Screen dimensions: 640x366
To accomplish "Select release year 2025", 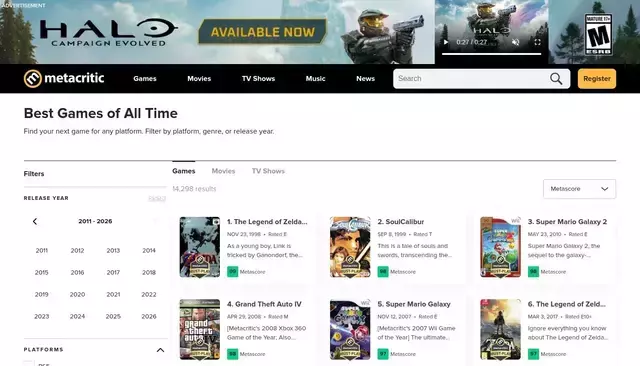I will tap(113, 317).
